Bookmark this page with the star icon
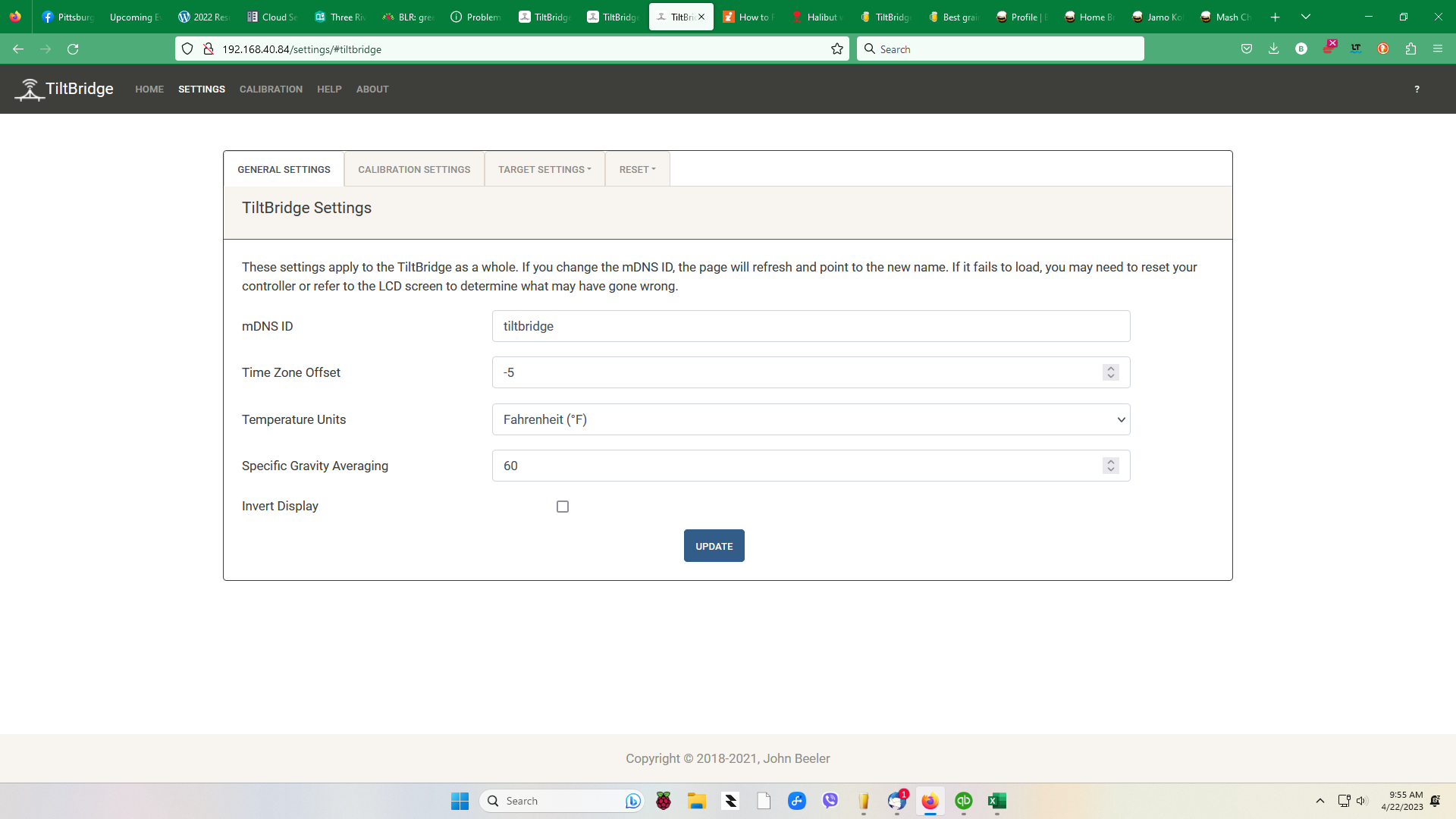 pos(837,49)
